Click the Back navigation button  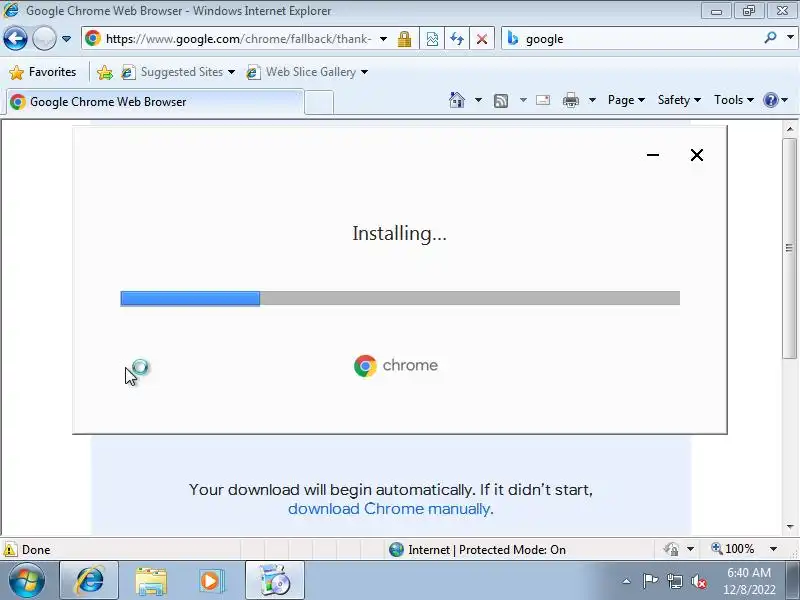[15, 38]
